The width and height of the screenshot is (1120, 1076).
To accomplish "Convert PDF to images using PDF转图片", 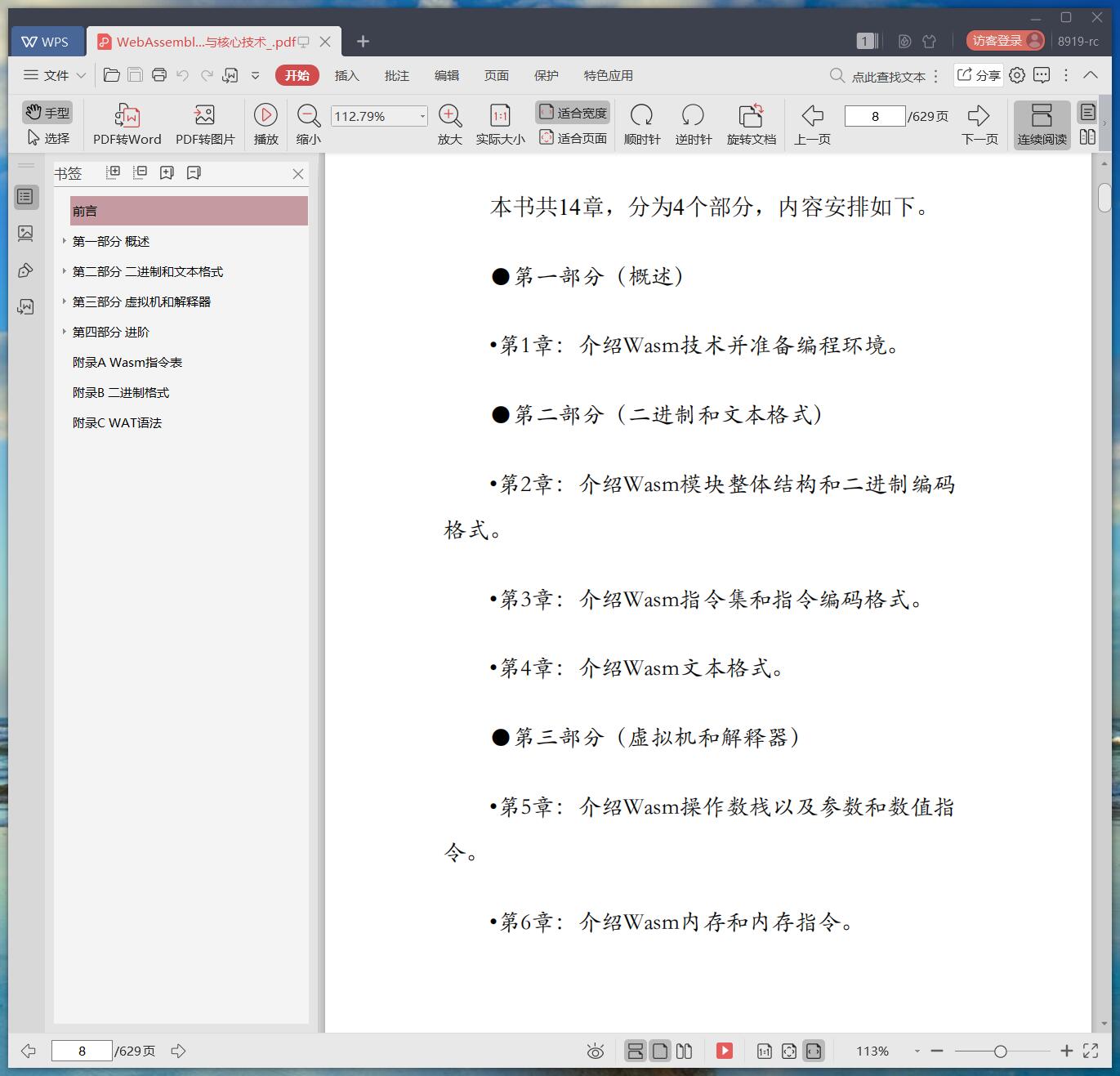I will [205, 124].
